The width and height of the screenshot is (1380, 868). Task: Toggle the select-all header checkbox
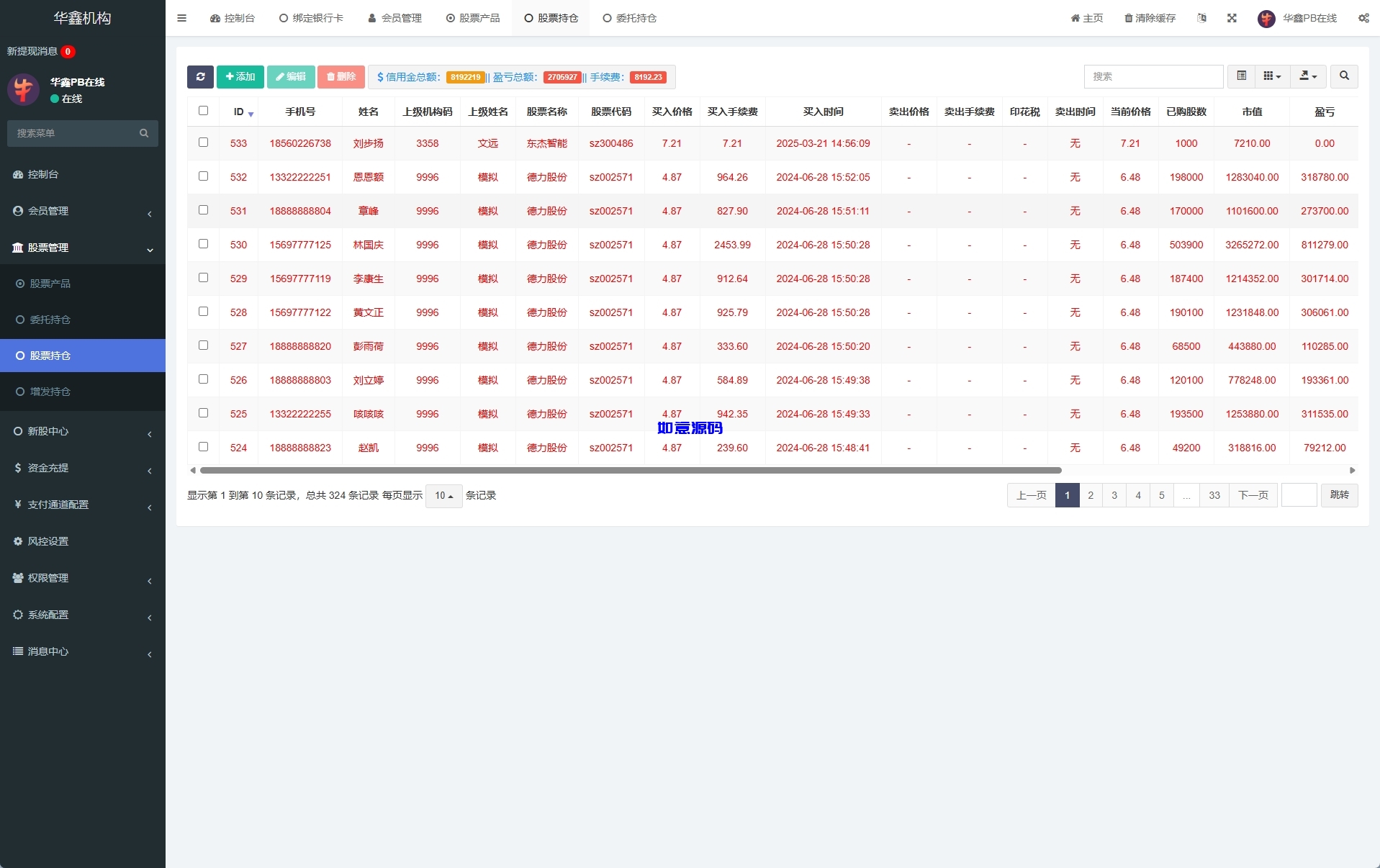(203, 111)
